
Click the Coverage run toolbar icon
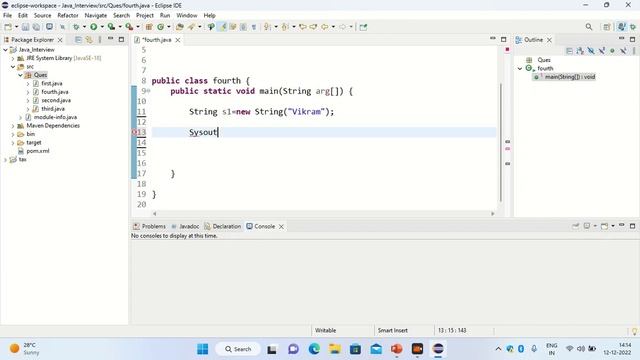[111, 27]
